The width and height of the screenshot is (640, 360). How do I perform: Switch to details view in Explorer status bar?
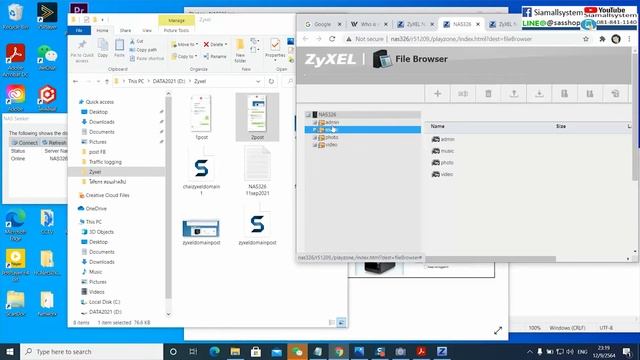click(x=332, y=322)
